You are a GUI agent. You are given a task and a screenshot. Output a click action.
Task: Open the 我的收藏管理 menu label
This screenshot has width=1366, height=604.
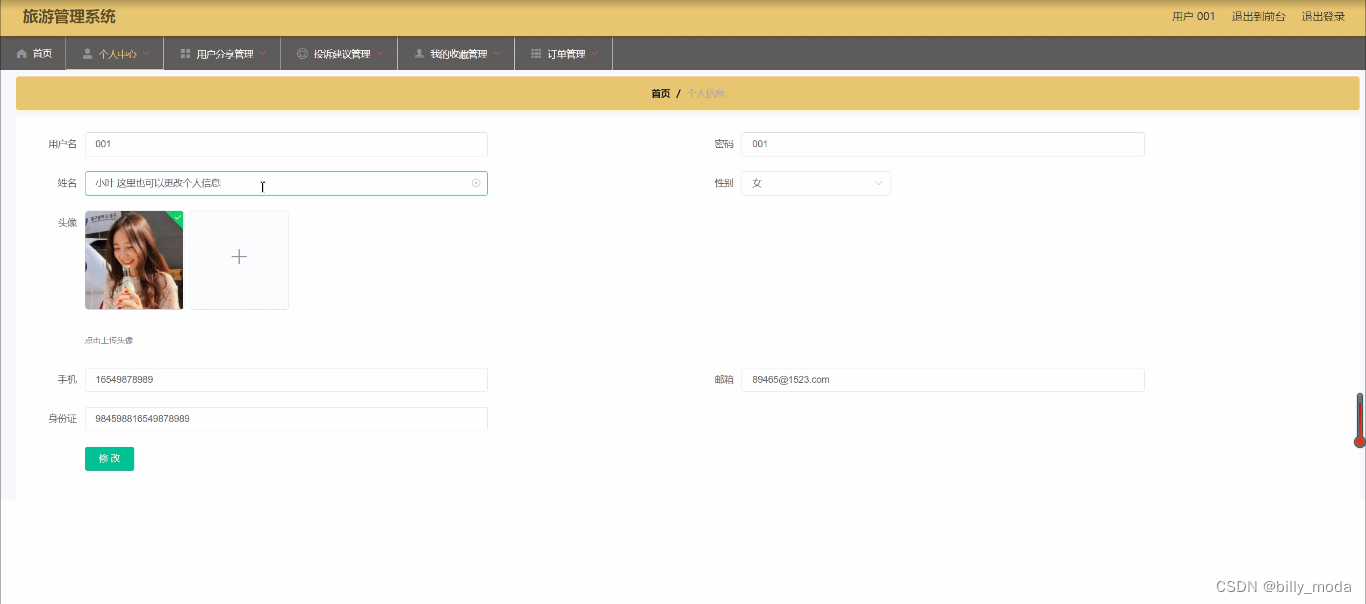tap(459, 54)
